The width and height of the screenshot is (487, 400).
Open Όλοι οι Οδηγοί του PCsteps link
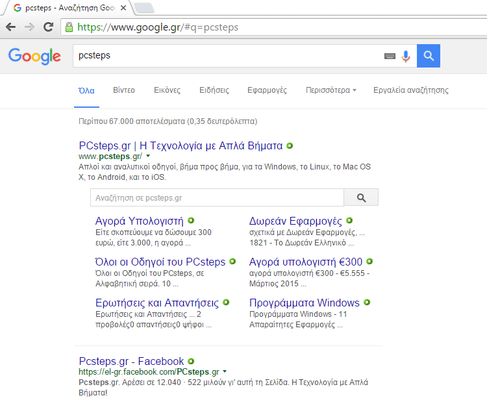pos(160,262)
